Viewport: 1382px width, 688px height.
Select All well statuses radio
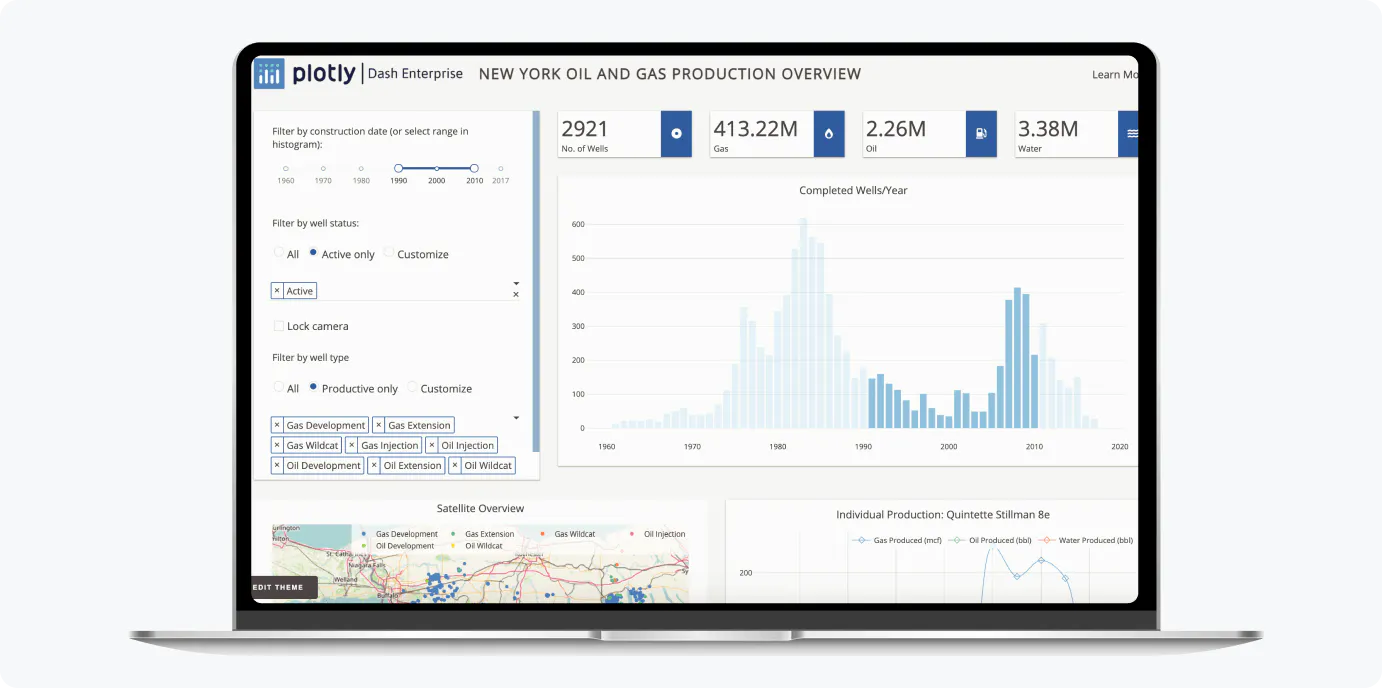(x=279, y=253)
